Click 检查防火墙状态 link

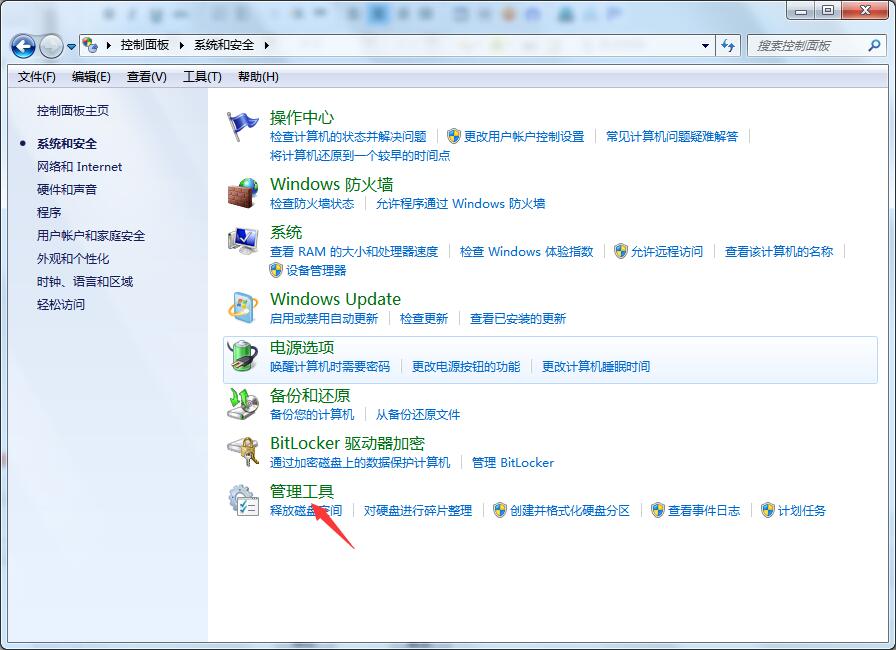click(312, 203)
